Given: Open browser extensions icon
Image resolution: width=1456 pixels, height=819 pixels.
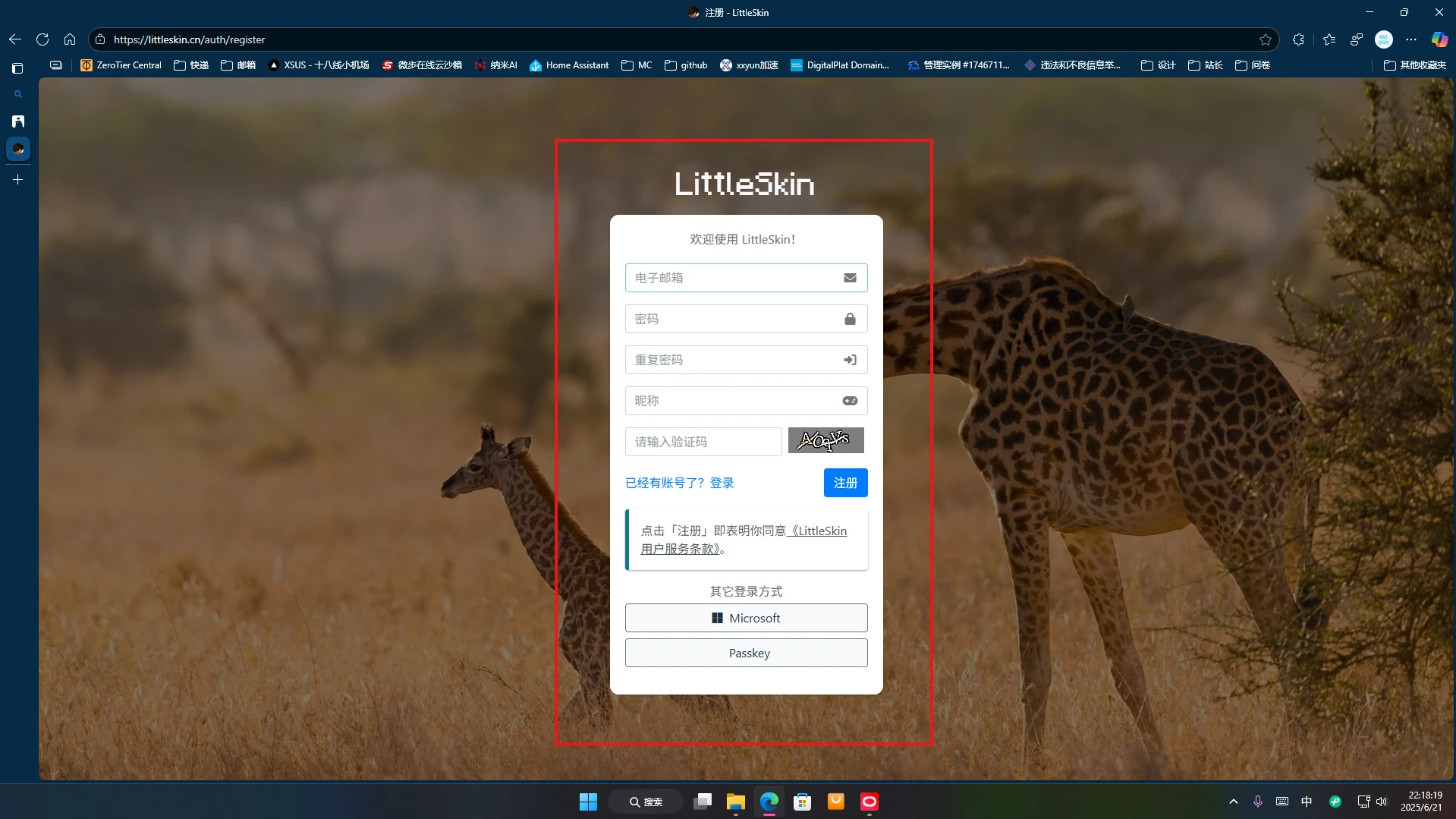Looking at the screenshot, I should click(1298, 39).
